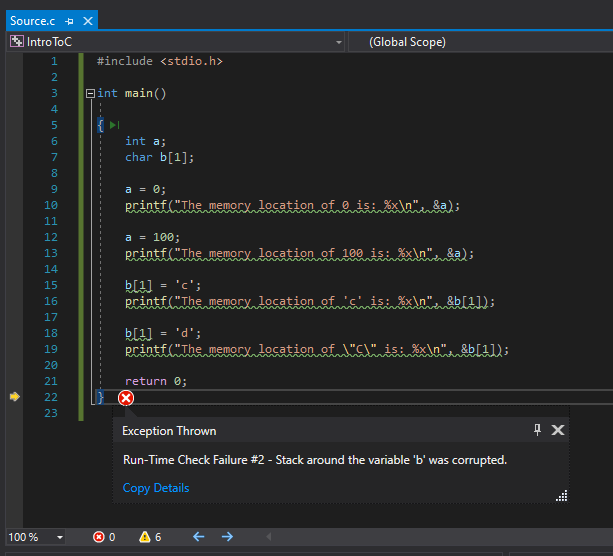
Task: Open the 100 % zoom dropdown
Action: pyautogui.click(x=60, y=537)
